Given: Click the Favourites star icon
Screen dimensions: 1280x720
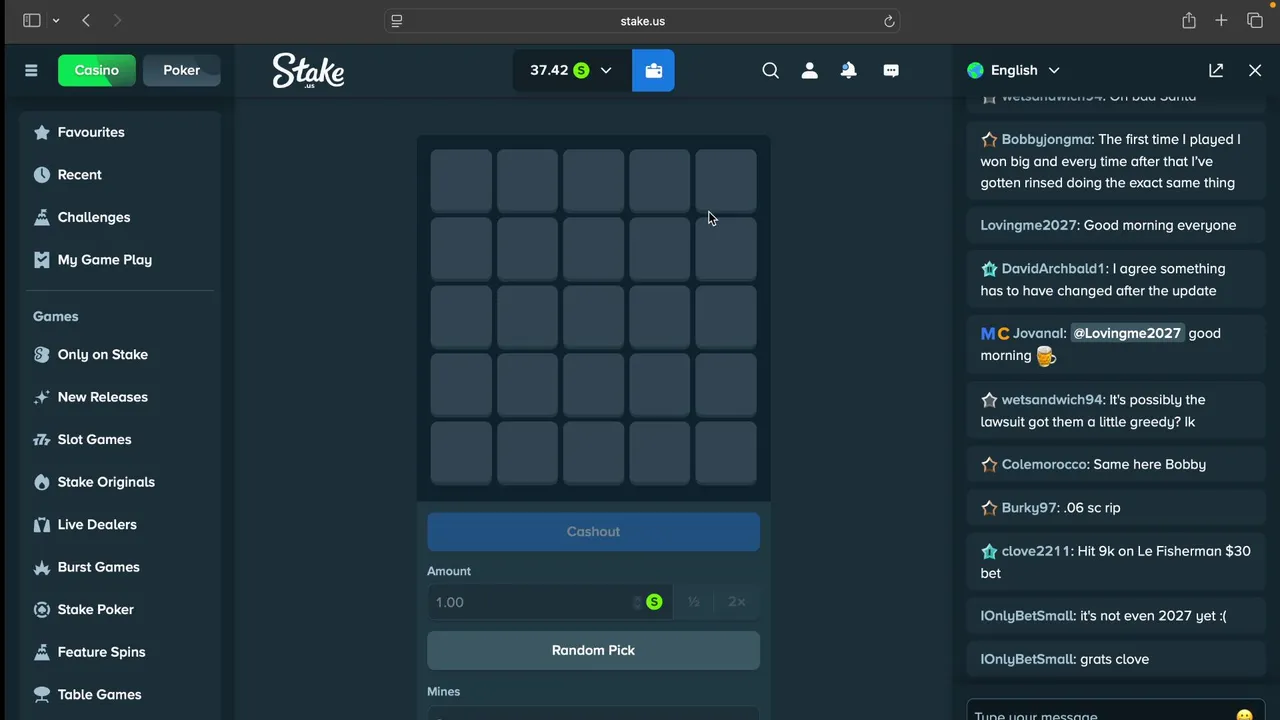Looking at the screenshot, I should [41, 132].
